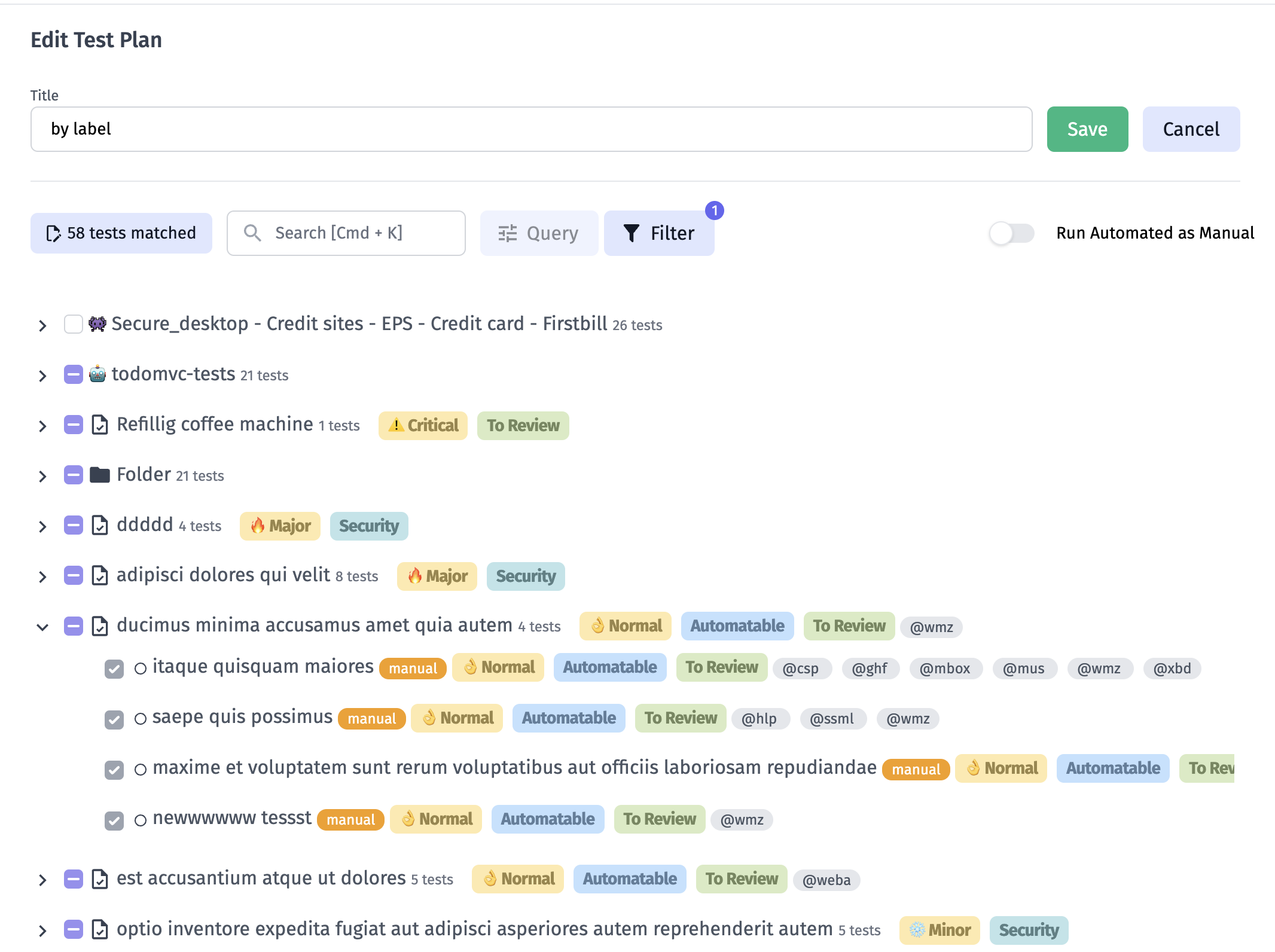Open the Query builder
The height and width of the screenshot is (952, 1275).
pyautogui.click(x=539, y=233)
